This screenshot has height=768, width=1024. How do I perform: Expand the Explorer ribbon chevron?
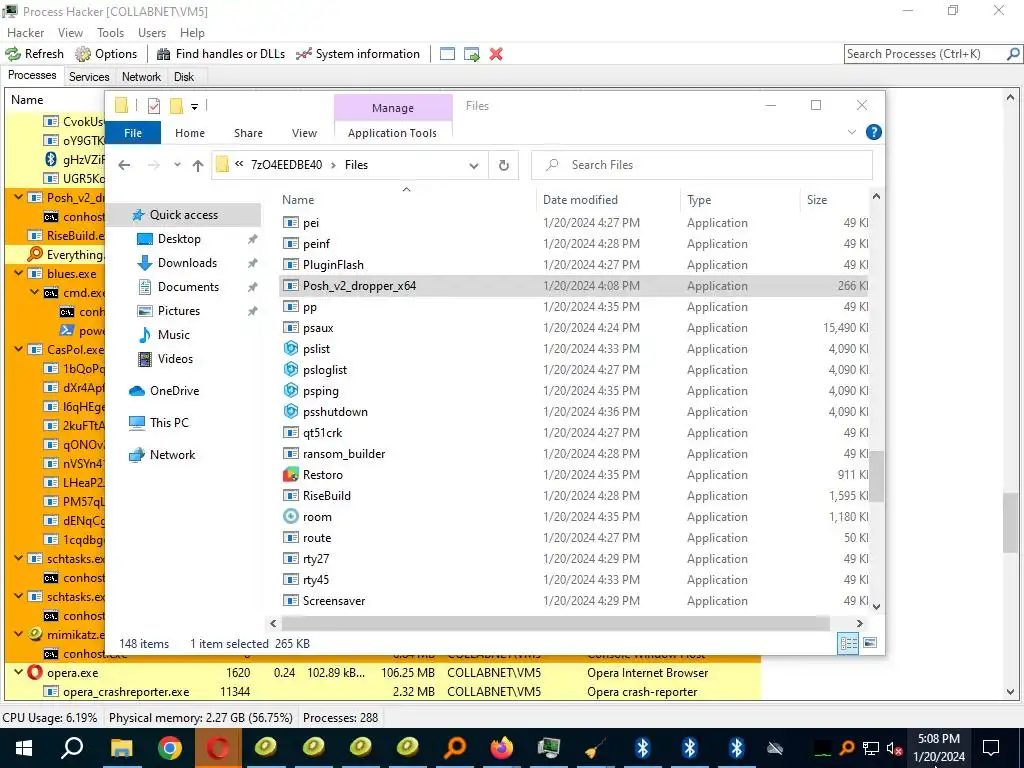click(852, 133)
